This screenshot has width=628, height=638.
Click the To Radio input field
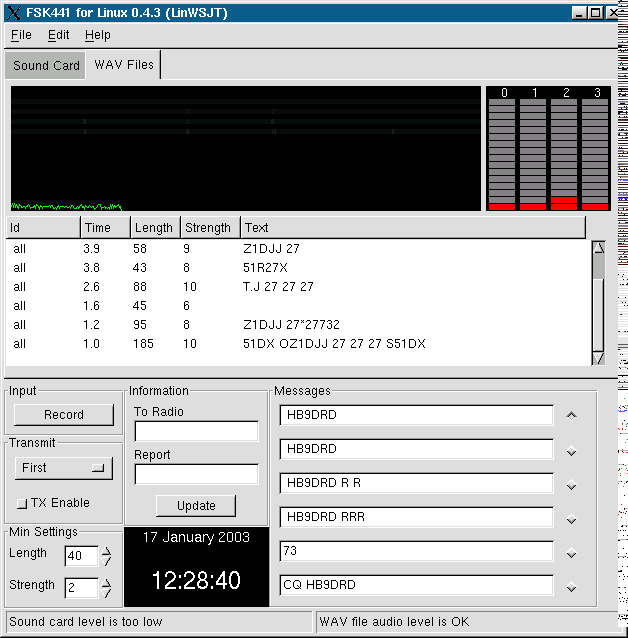(x=197, y=431)
